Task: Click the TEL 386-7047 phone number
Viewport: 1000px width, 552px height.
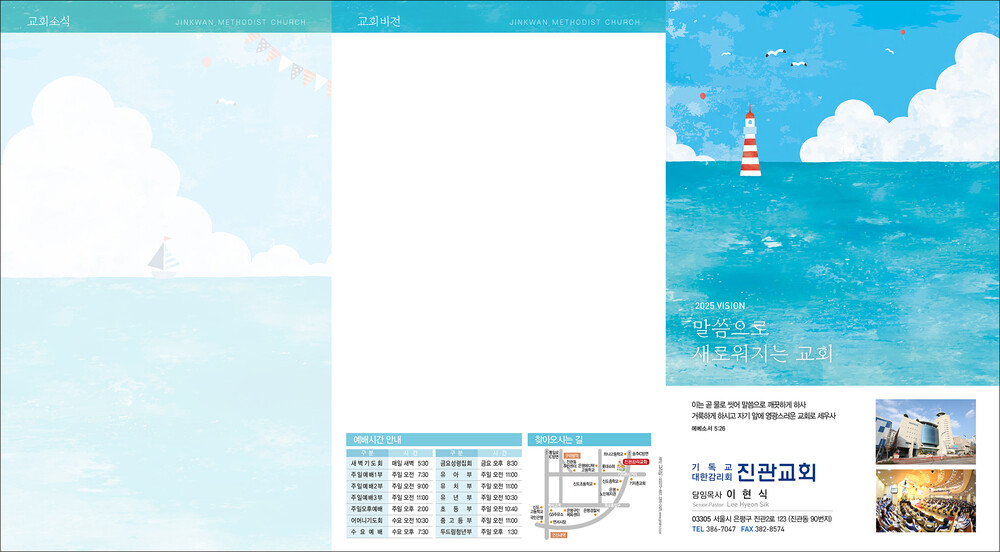Action: [x=713, y=529]
